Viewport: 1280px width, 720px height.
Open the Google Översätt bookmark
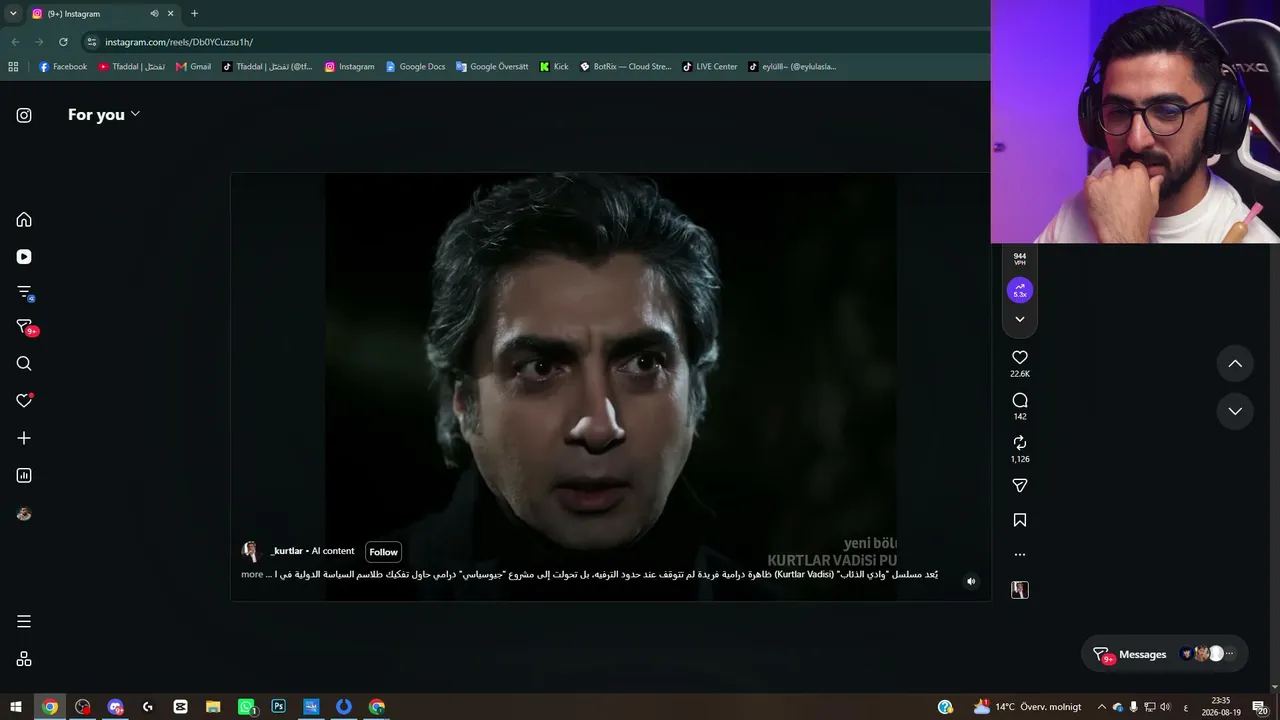(492, 67)
